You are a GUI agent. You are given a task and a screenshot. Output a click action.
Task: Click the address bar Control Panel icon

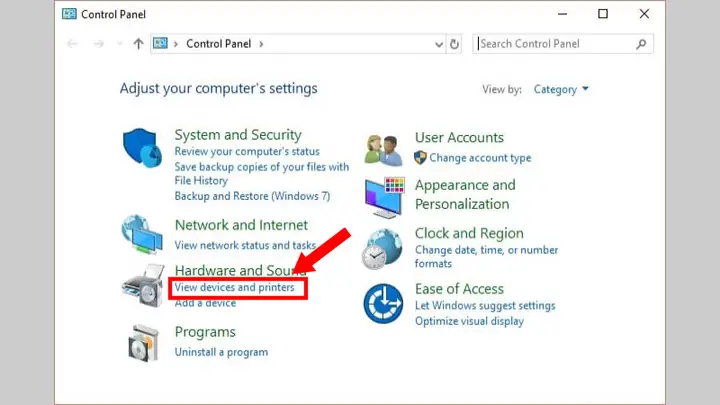(x=160, y=44)
